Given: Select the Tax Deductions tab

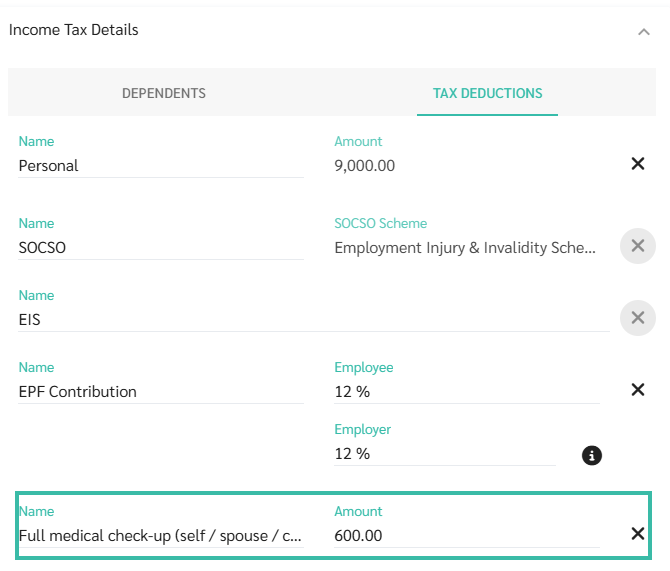Looking at the screenshot, I should coord(487,93).
